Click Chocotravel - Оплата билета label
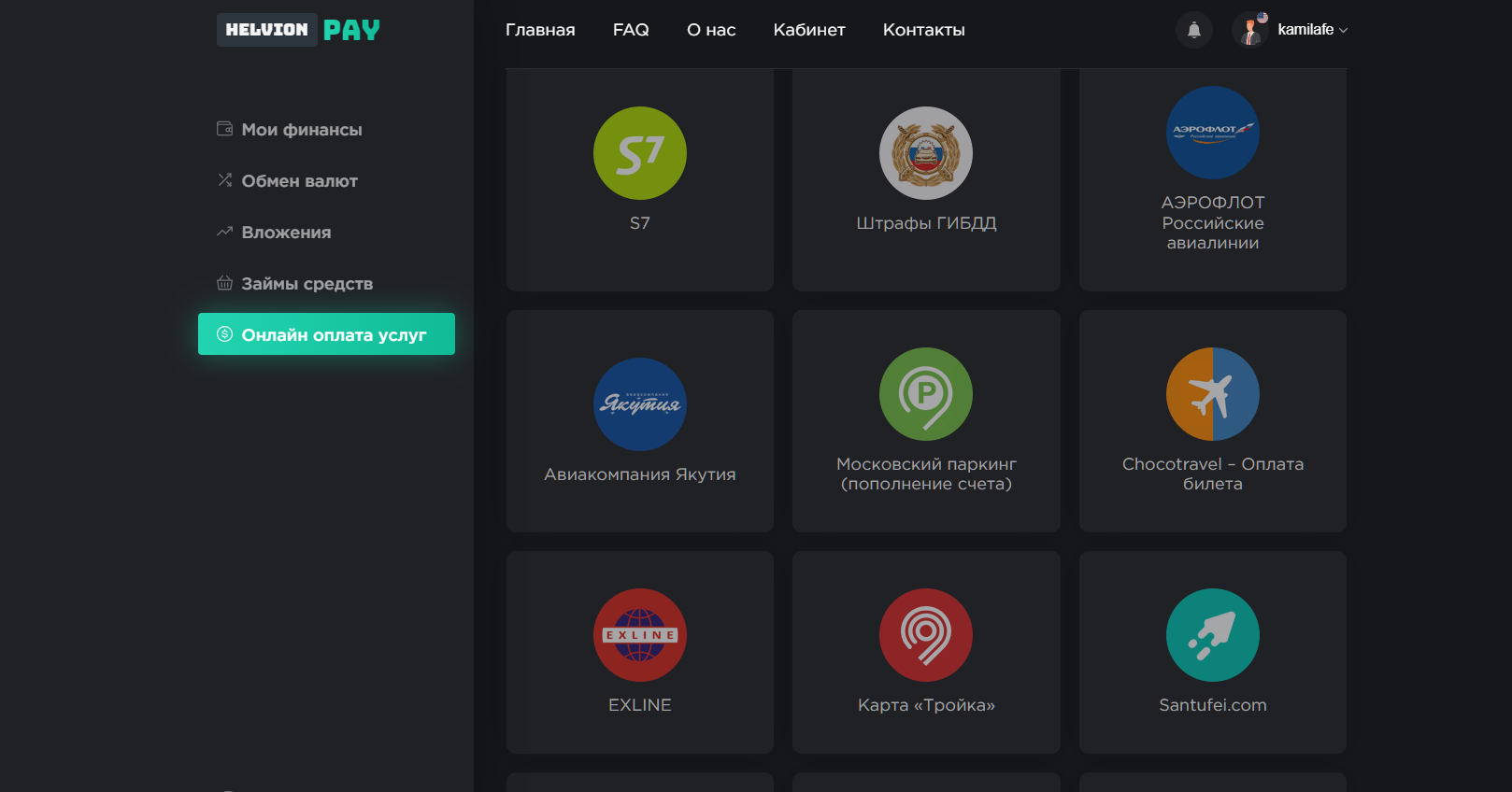The image size is (1512, 792). 1213,474
